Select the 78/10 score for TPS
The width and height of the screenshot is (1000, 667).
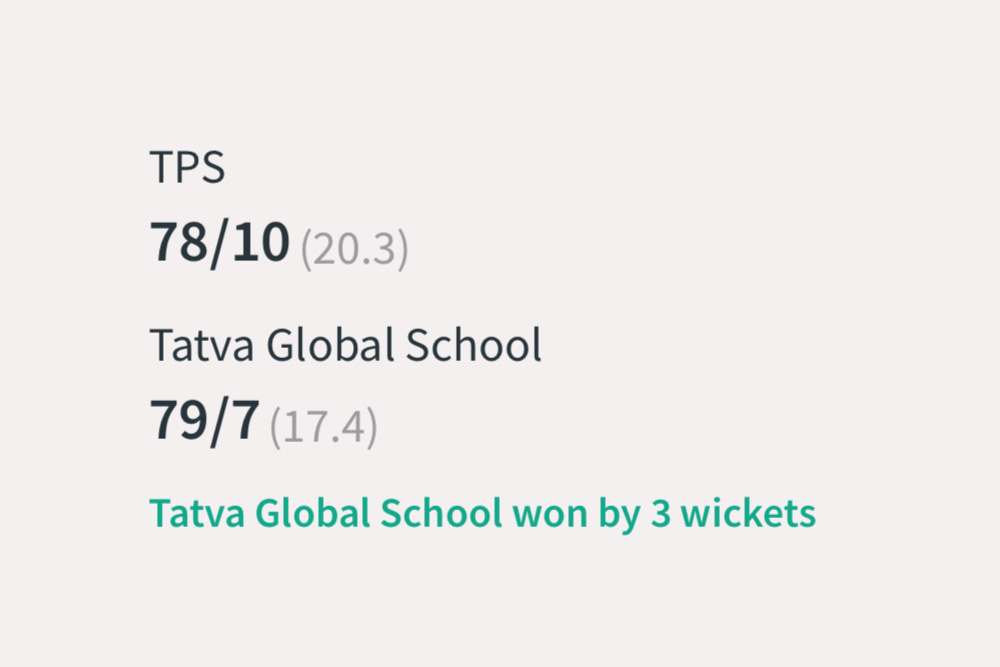tap(220, 243)
